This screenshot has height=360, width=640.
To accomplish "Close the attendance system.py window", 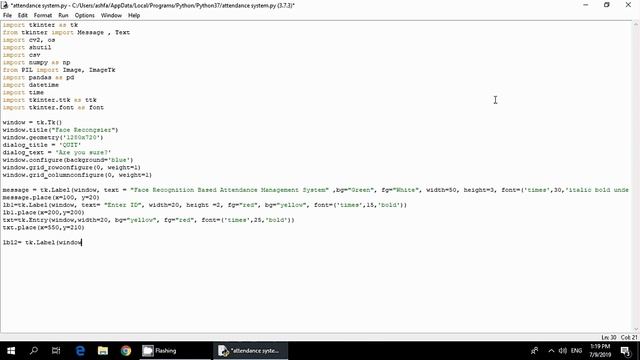I will tap(628, 5).
